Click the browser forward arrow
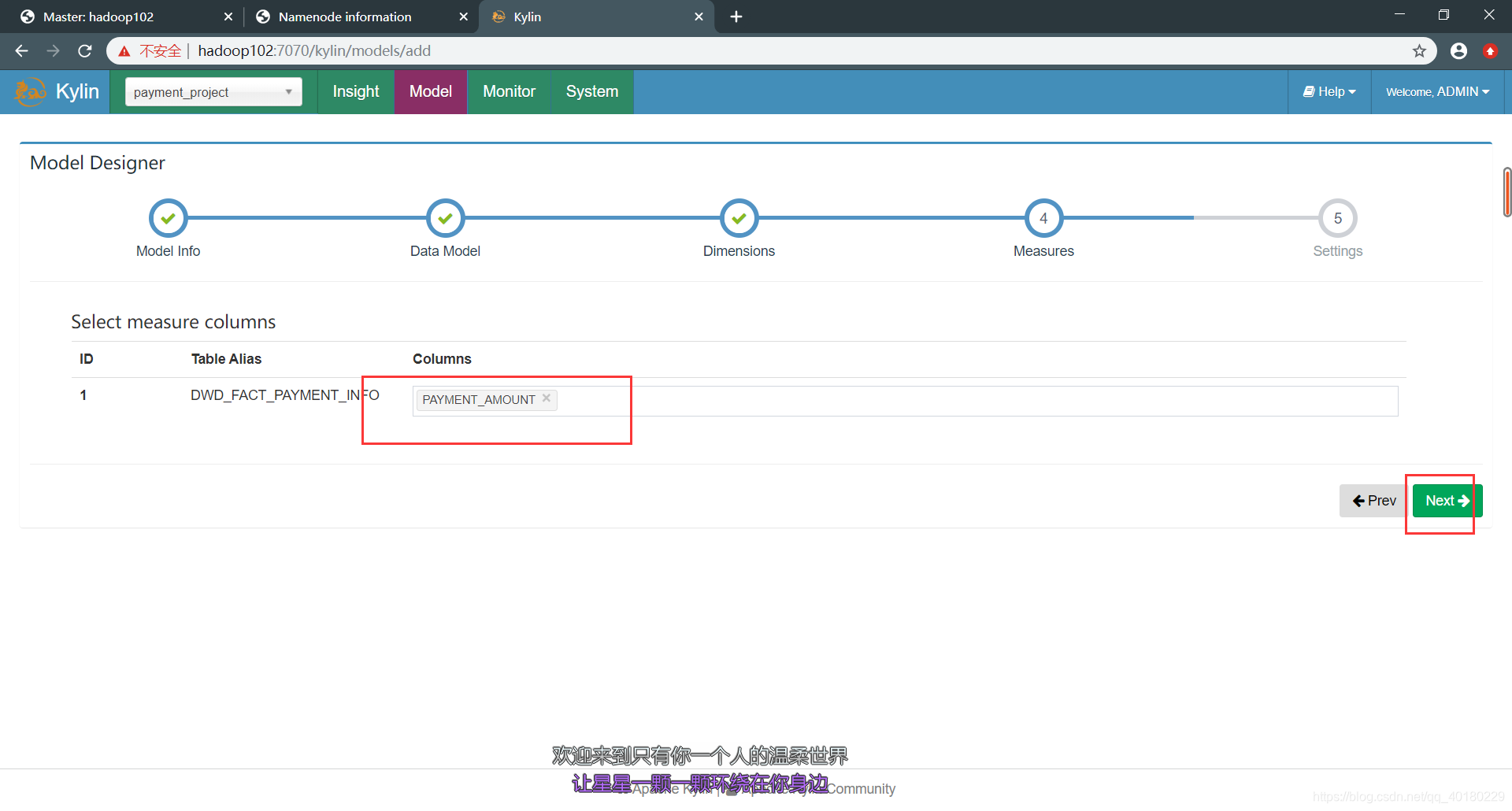1512x811 pixels. point(53,51)
